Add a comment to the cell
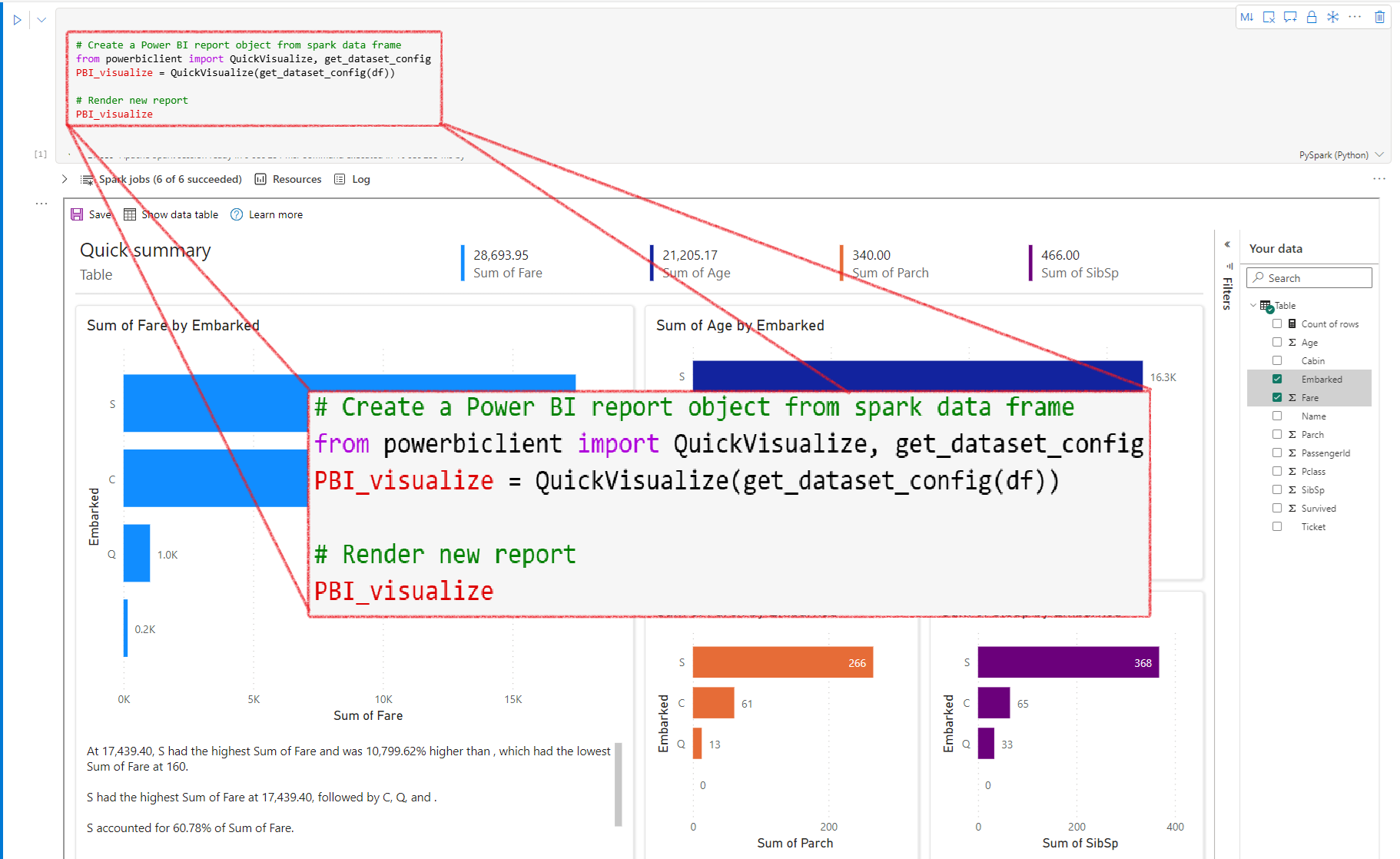The image size is (1400, 859). coord(1290,17)
